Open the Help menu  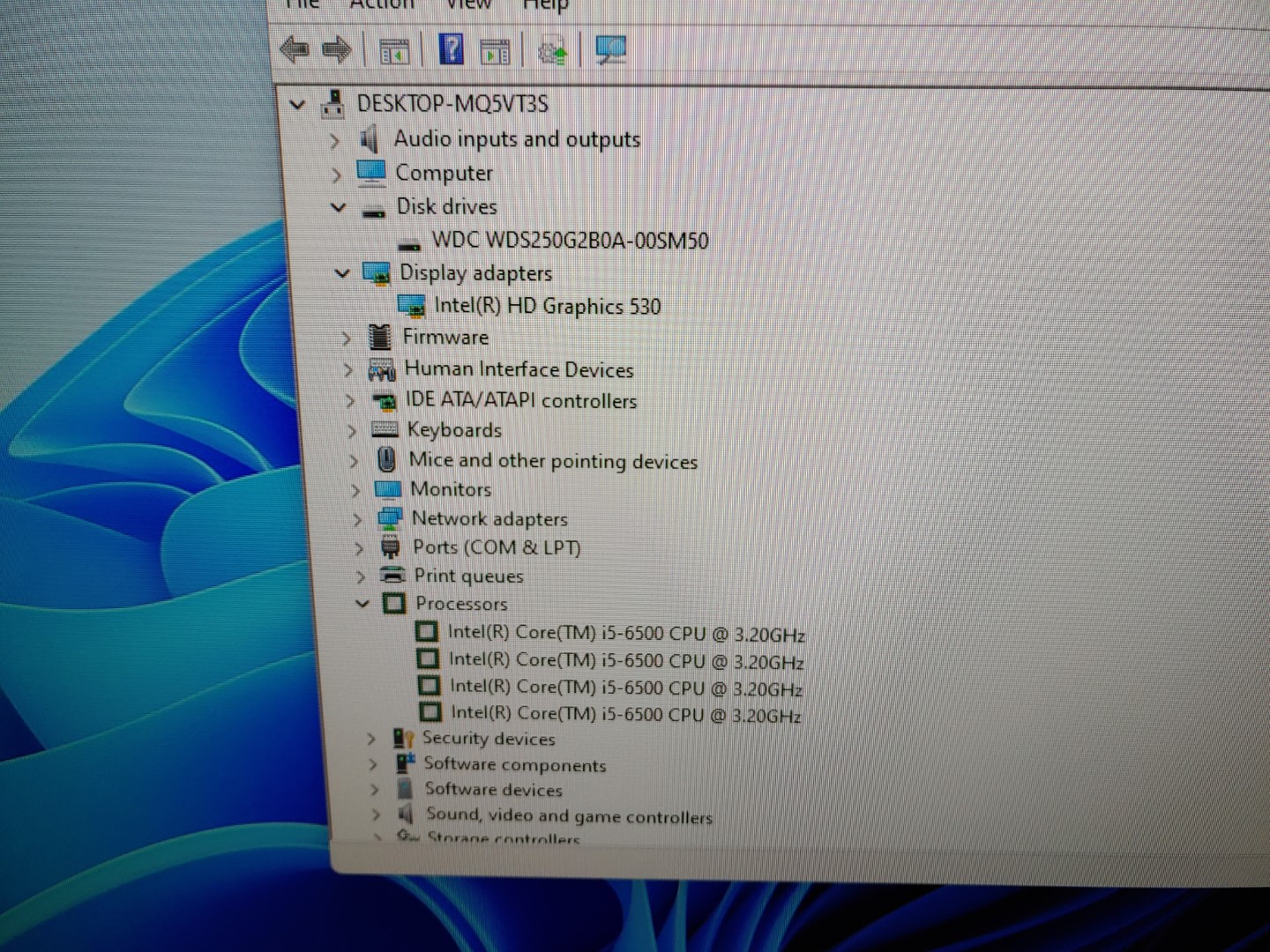(545, 5)
